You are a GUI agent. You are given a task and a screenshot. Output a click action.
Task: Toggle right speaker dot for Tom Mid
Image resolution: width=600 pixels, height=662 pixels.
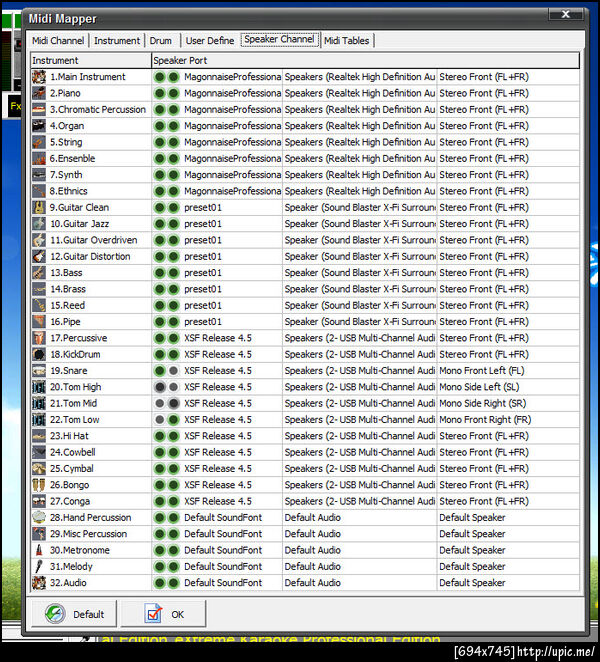[x=174, y=404]
